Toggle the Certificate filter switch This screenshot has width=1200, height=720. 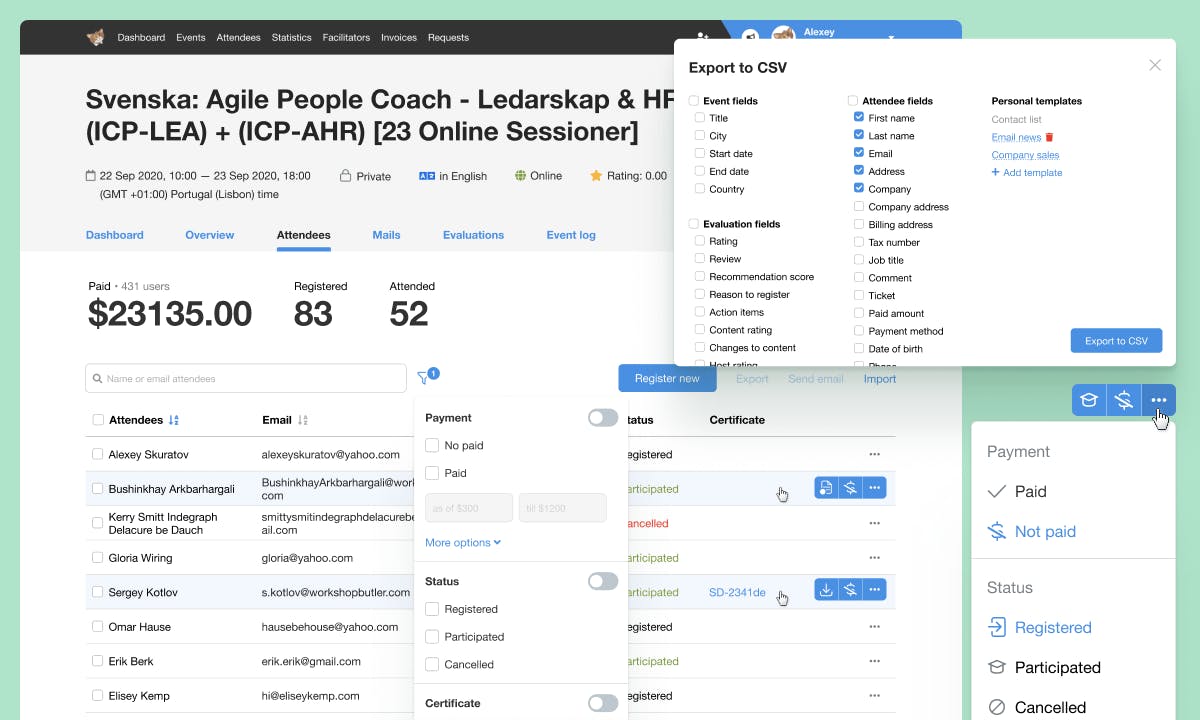[603, 703]
